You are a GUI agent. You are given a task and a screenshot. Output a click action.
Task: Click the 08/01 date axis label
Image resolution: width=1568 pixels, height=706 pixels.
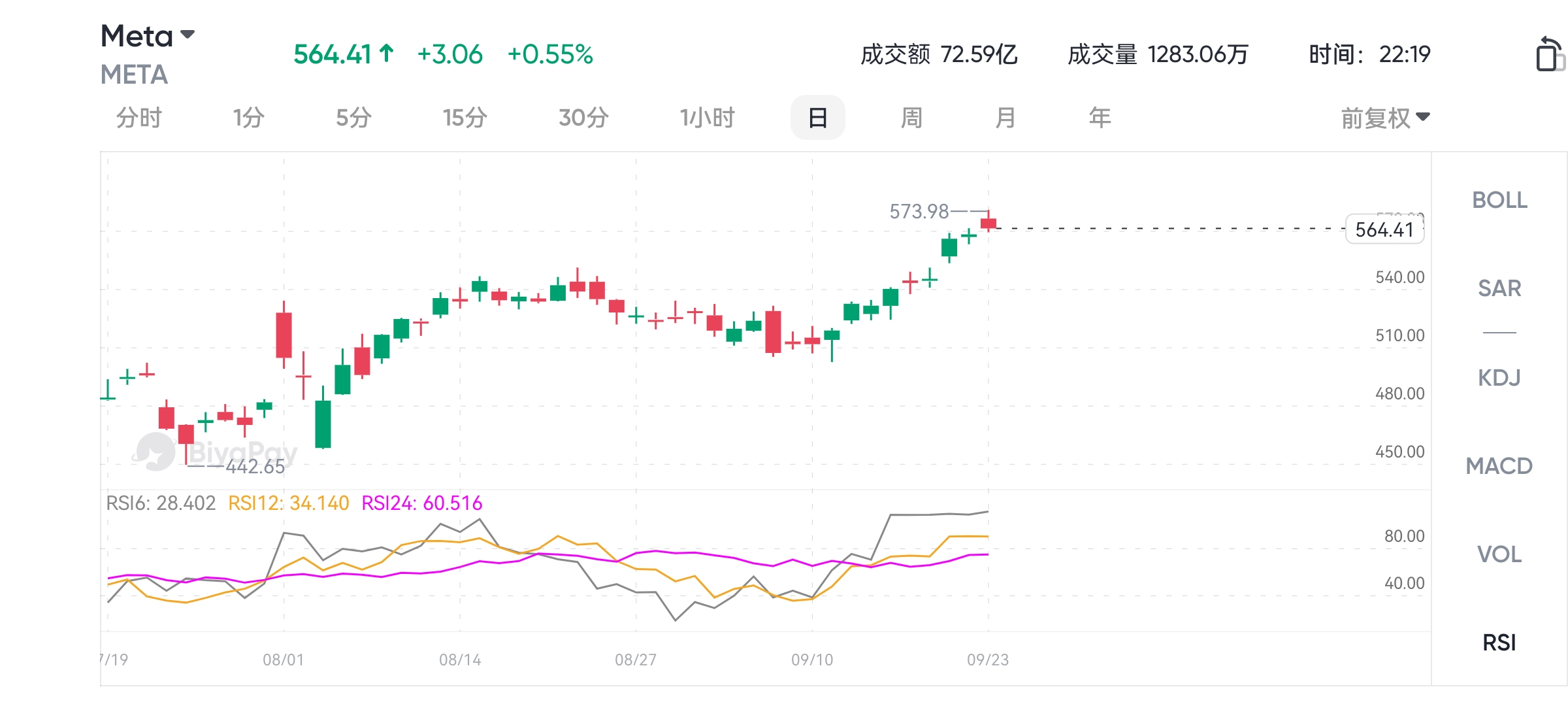[x=283, y=660]
